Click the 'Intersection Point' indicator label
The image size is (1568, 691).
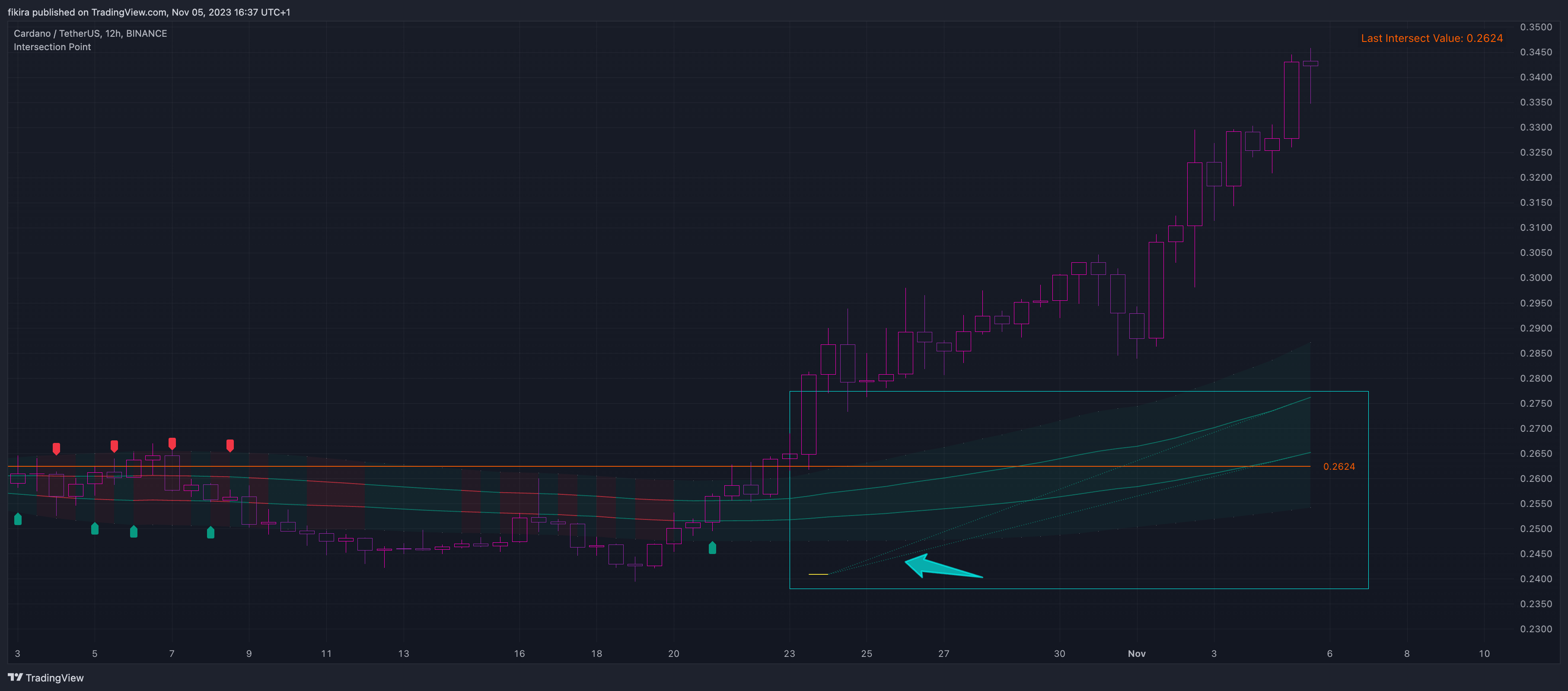point(52,47)
